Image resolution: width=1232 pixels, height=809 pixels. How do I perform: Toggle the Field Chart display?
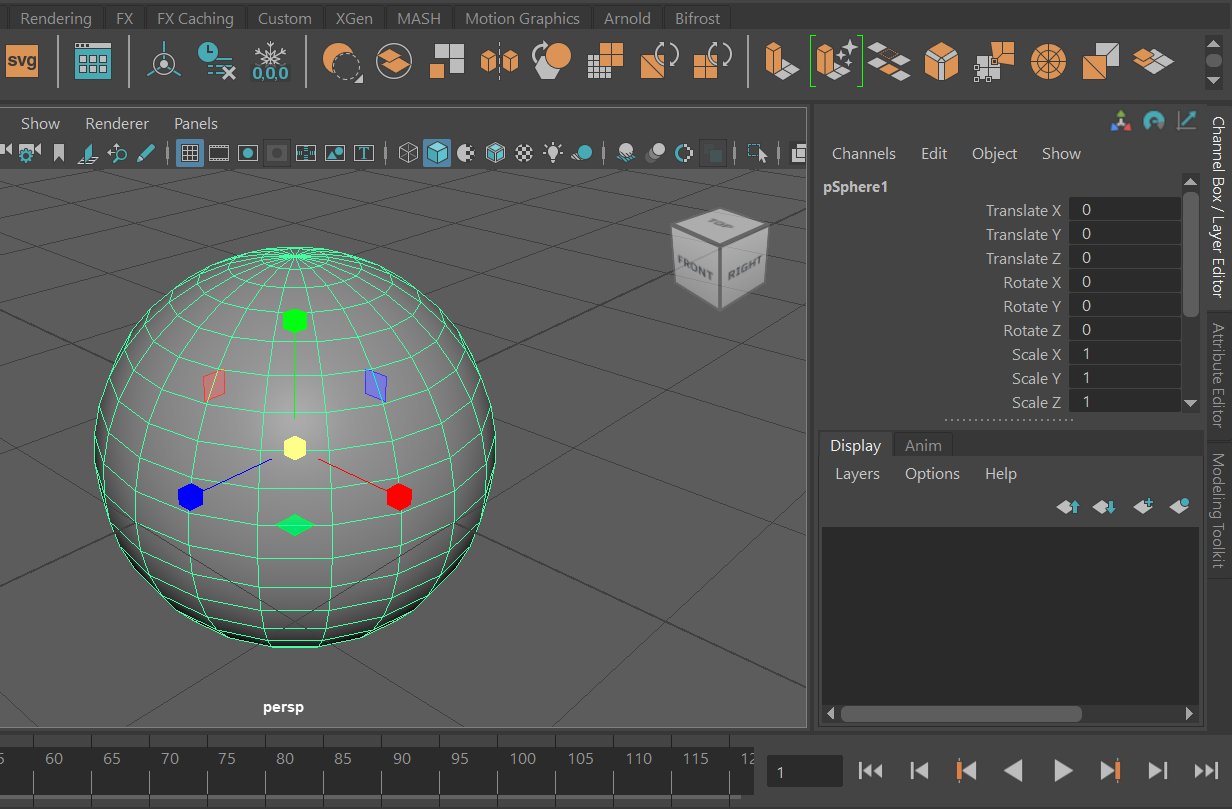(x=306, y=153)
